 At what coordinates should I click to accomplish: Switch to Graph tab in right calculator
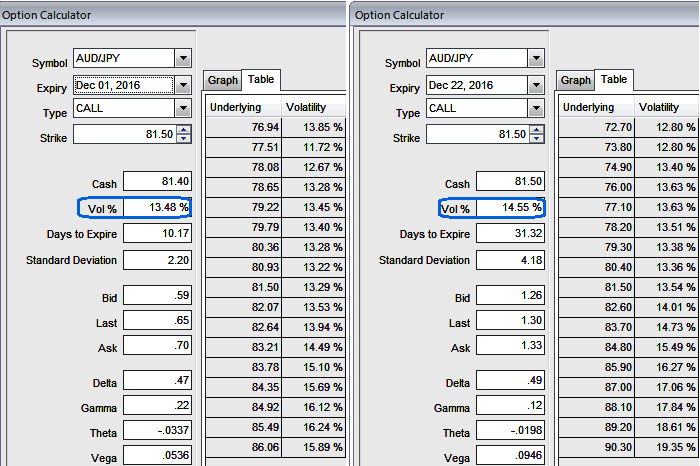tap(575, 80)
